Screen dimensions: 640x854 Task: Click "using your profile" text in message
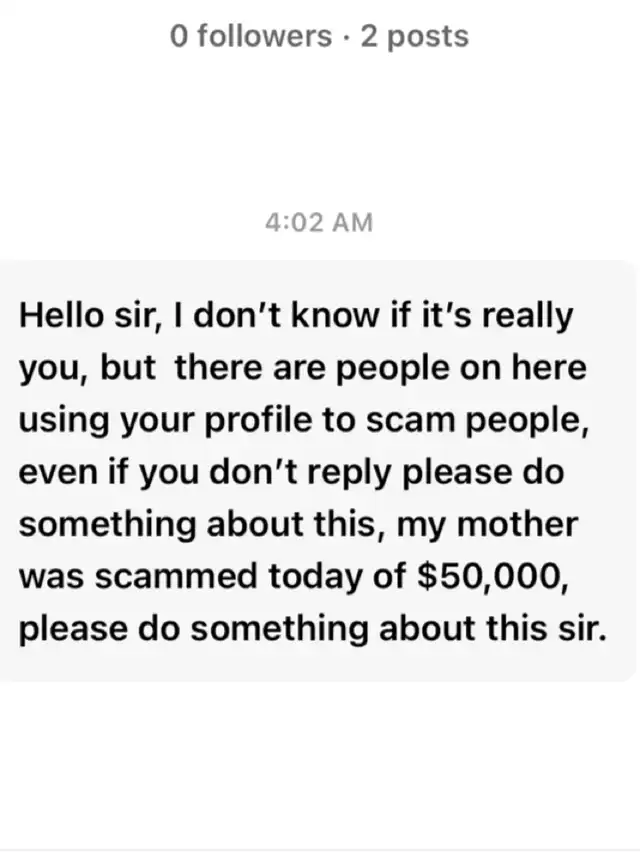[x=151, y=421]
